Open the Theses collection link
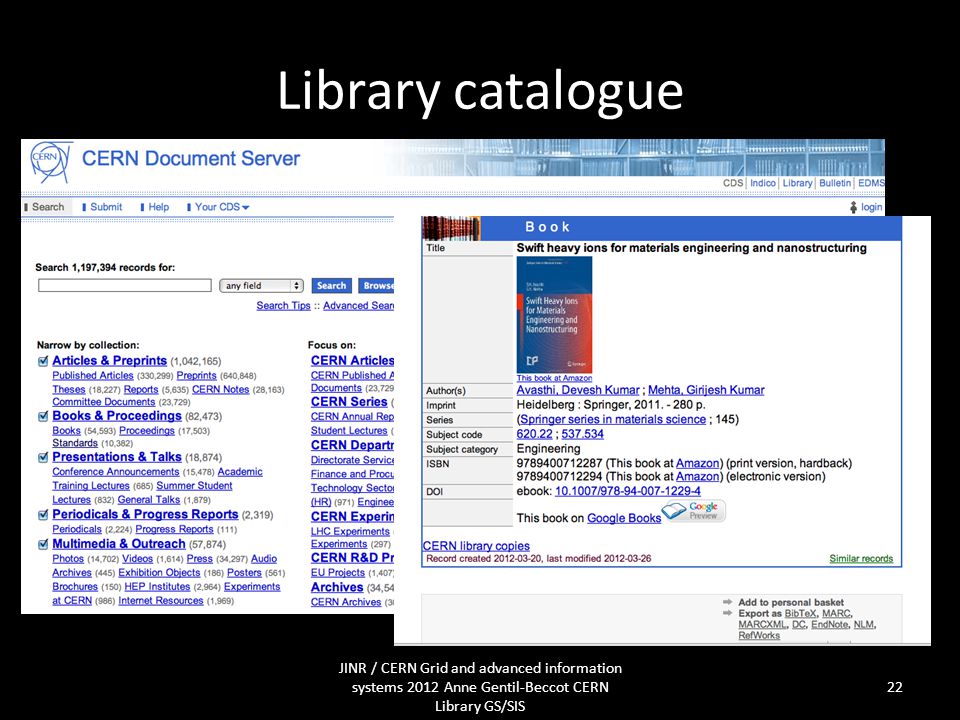Viewport: 960px width, 720px height. [x=69, y=389]
